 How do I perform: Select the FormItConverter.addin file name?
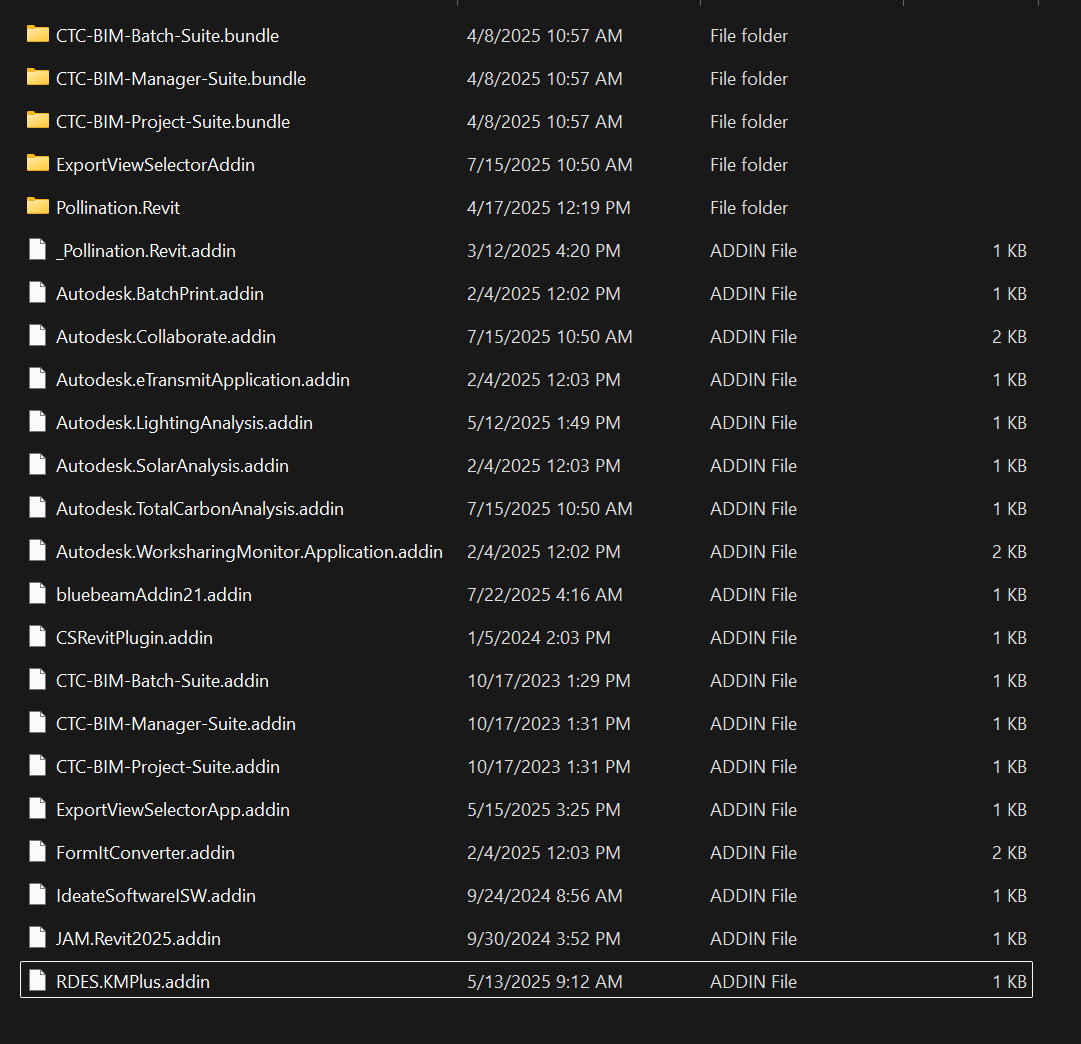(x=145, y=853)
